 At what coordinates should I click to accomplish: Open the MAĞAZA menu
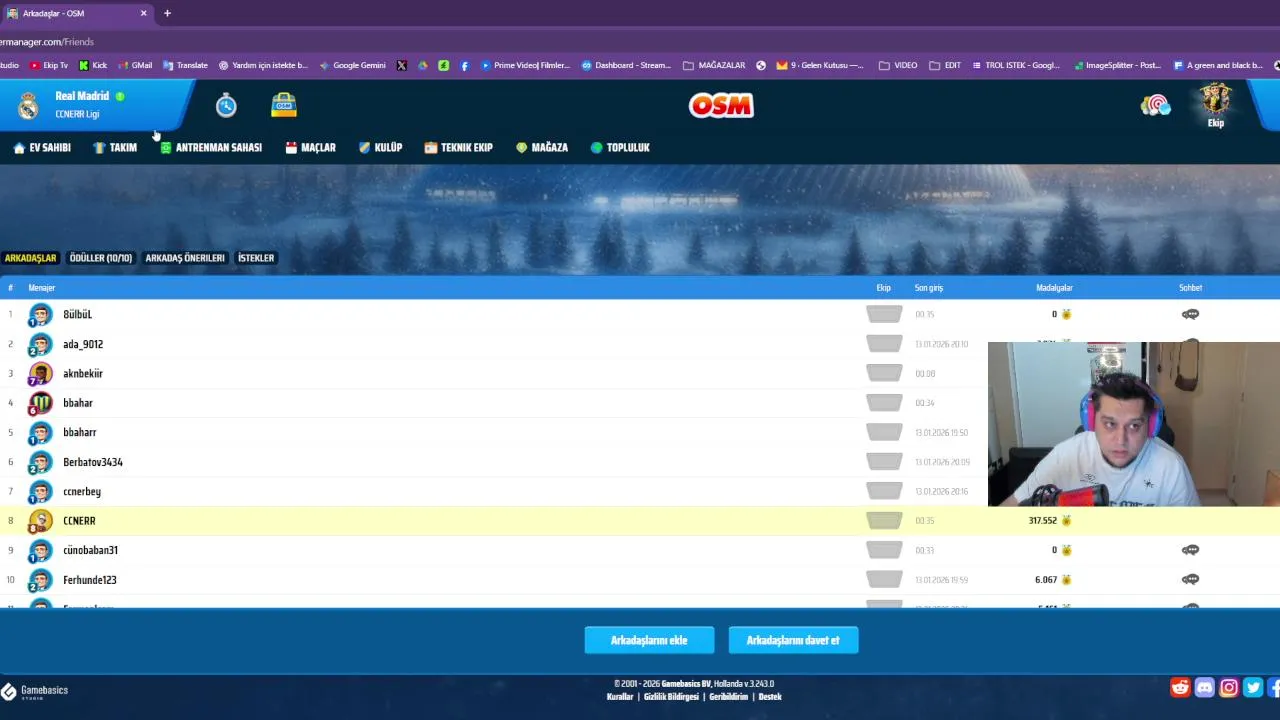[x=542, y=147]
